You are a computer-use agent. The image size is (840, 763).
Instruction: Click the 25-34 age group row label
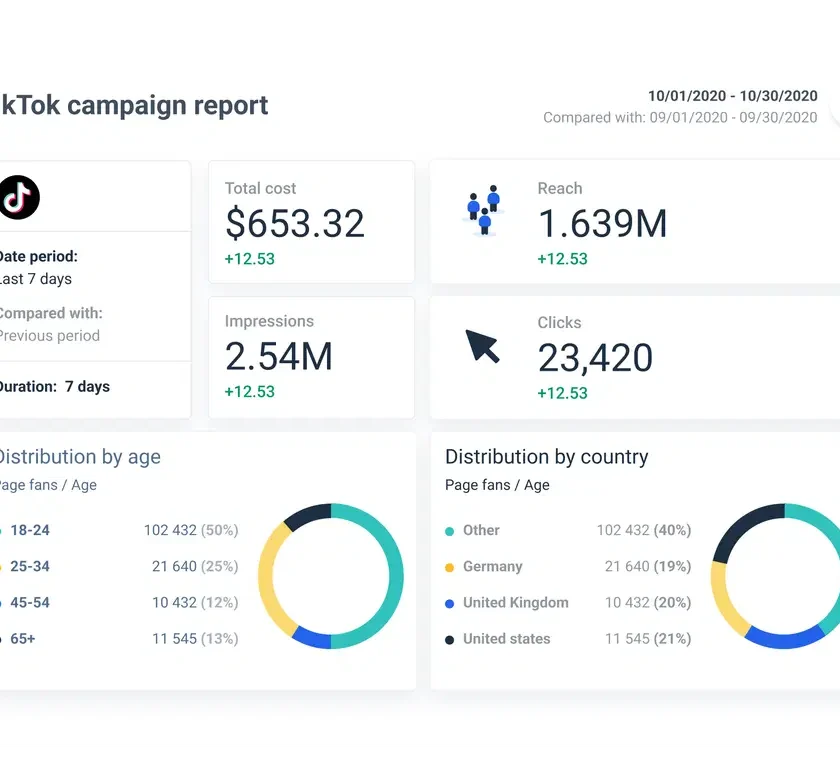coord(30,566)
